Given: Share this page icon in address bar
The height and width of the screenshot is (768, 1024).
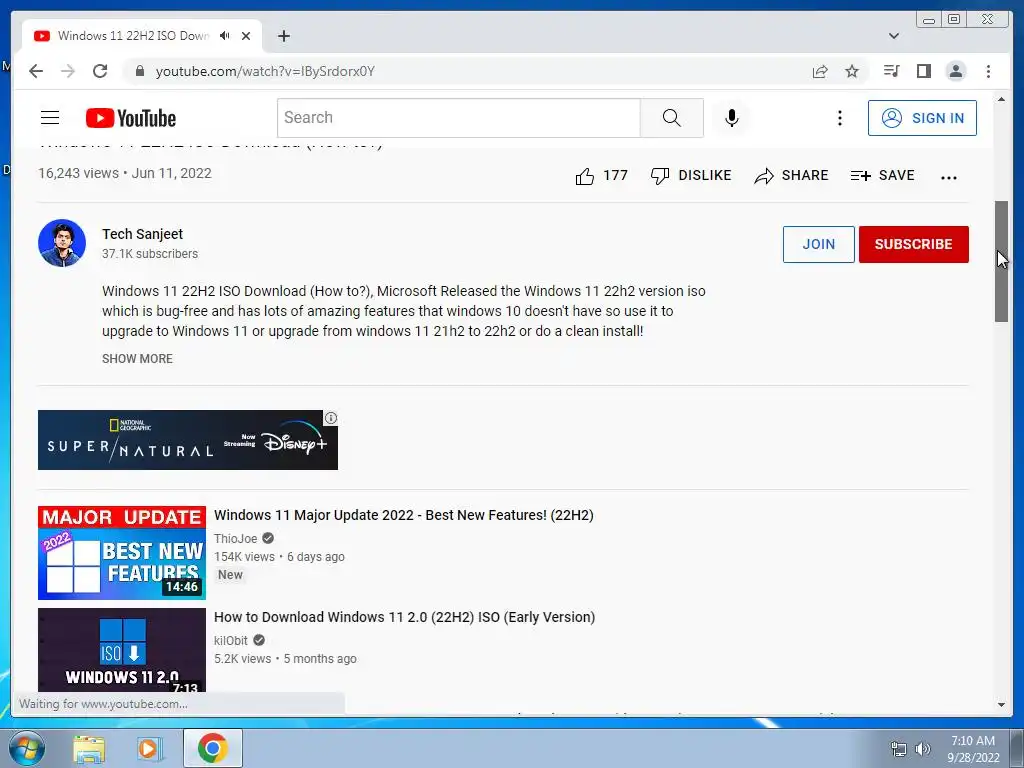Looking at the screenshot, I should (x=820, y=71).
